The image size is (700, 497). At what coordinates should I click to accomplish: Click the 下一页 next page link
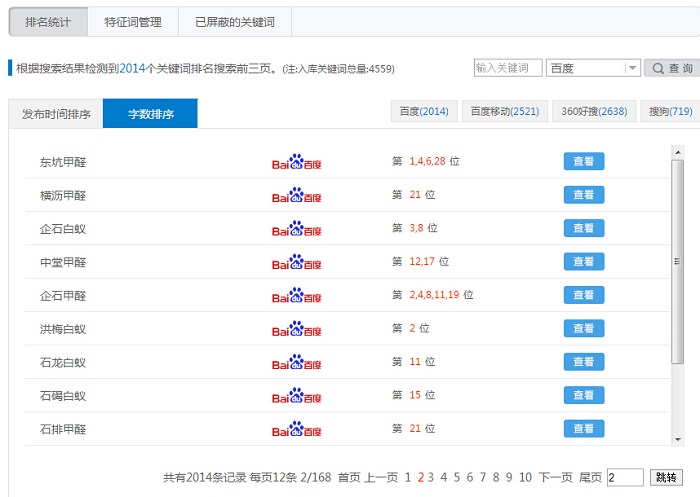coord(555,478)
